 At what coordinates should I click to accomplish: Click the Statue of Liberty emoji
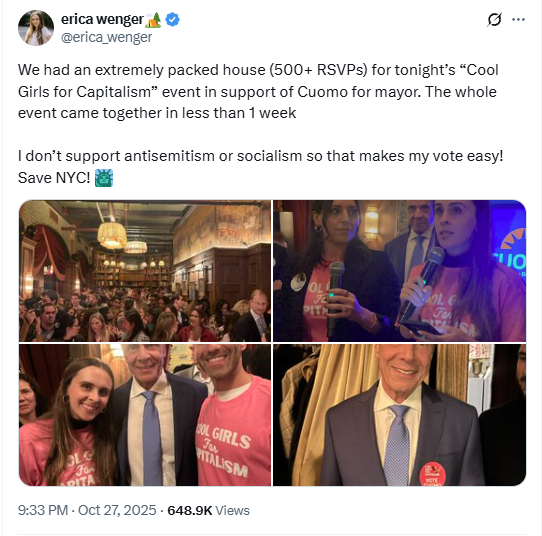coord(104,178)
